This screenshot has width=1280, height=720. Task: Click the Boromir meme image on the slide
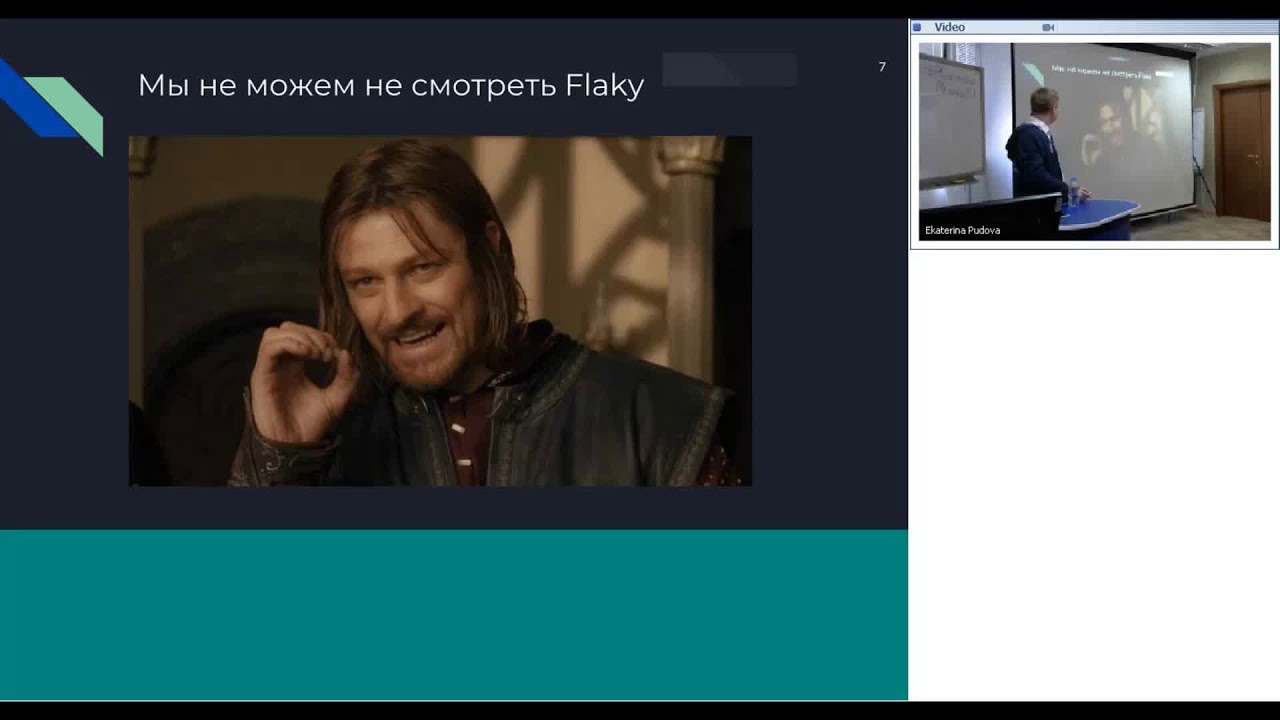pos(440,311)
